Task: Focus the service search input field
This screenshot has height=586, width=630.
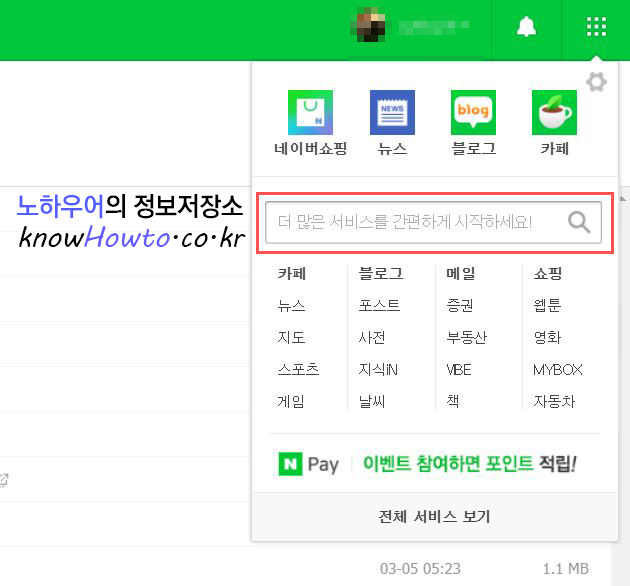Action: (433, 222)
